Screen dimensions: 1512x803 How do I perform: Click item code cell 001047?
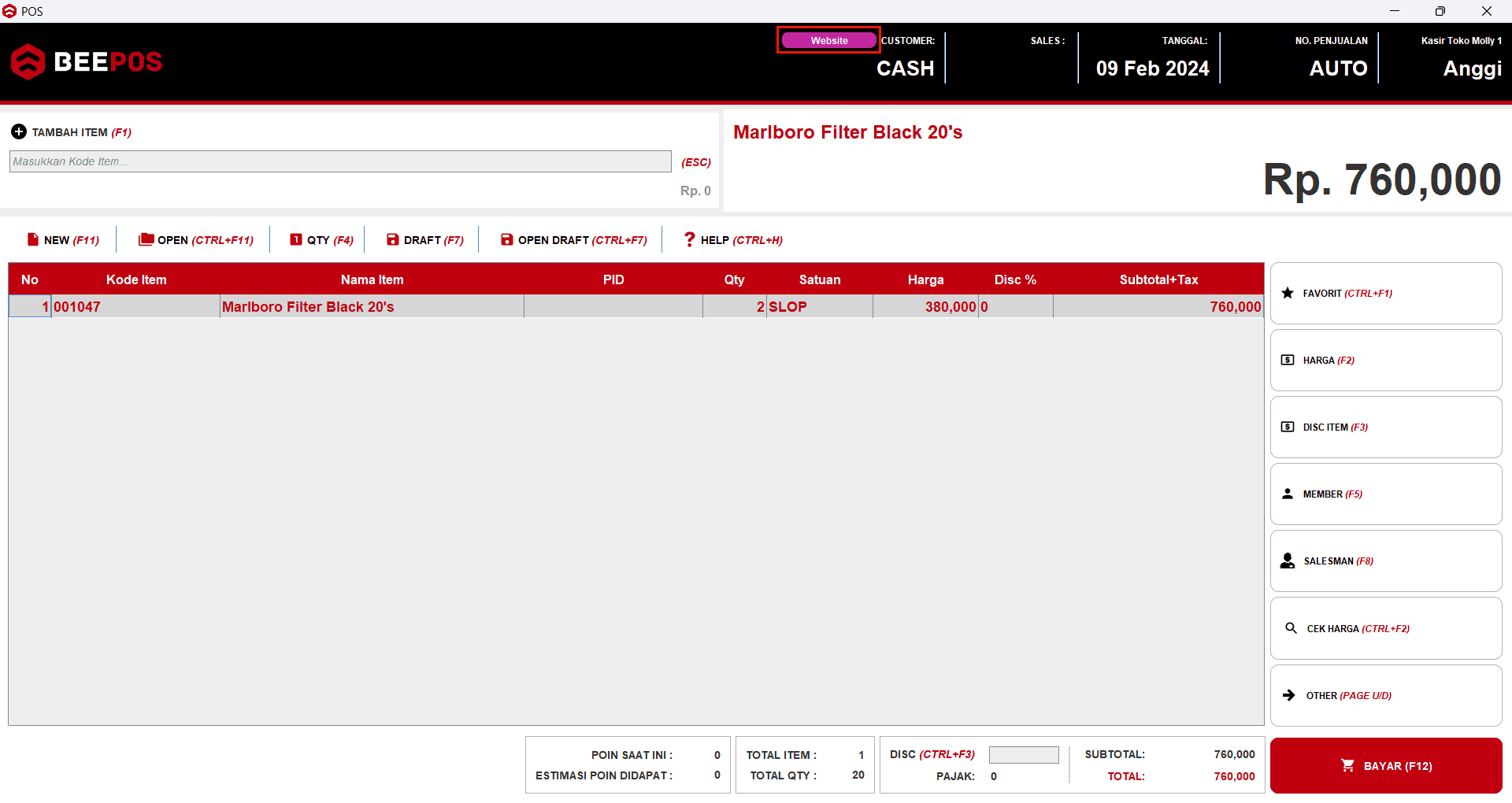pyautogui.click(x=135, y=306)
